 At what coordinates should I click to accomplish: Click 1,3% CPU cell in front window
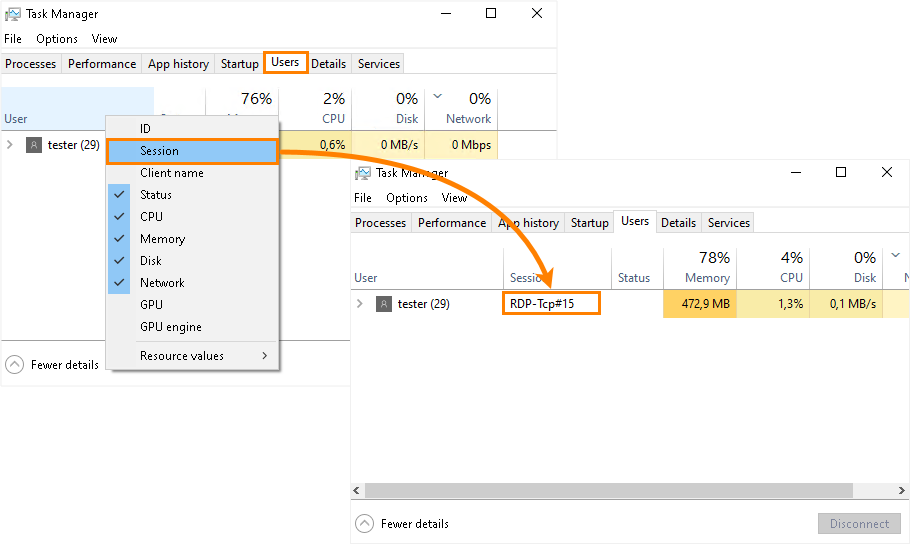[x=774, y=304]
